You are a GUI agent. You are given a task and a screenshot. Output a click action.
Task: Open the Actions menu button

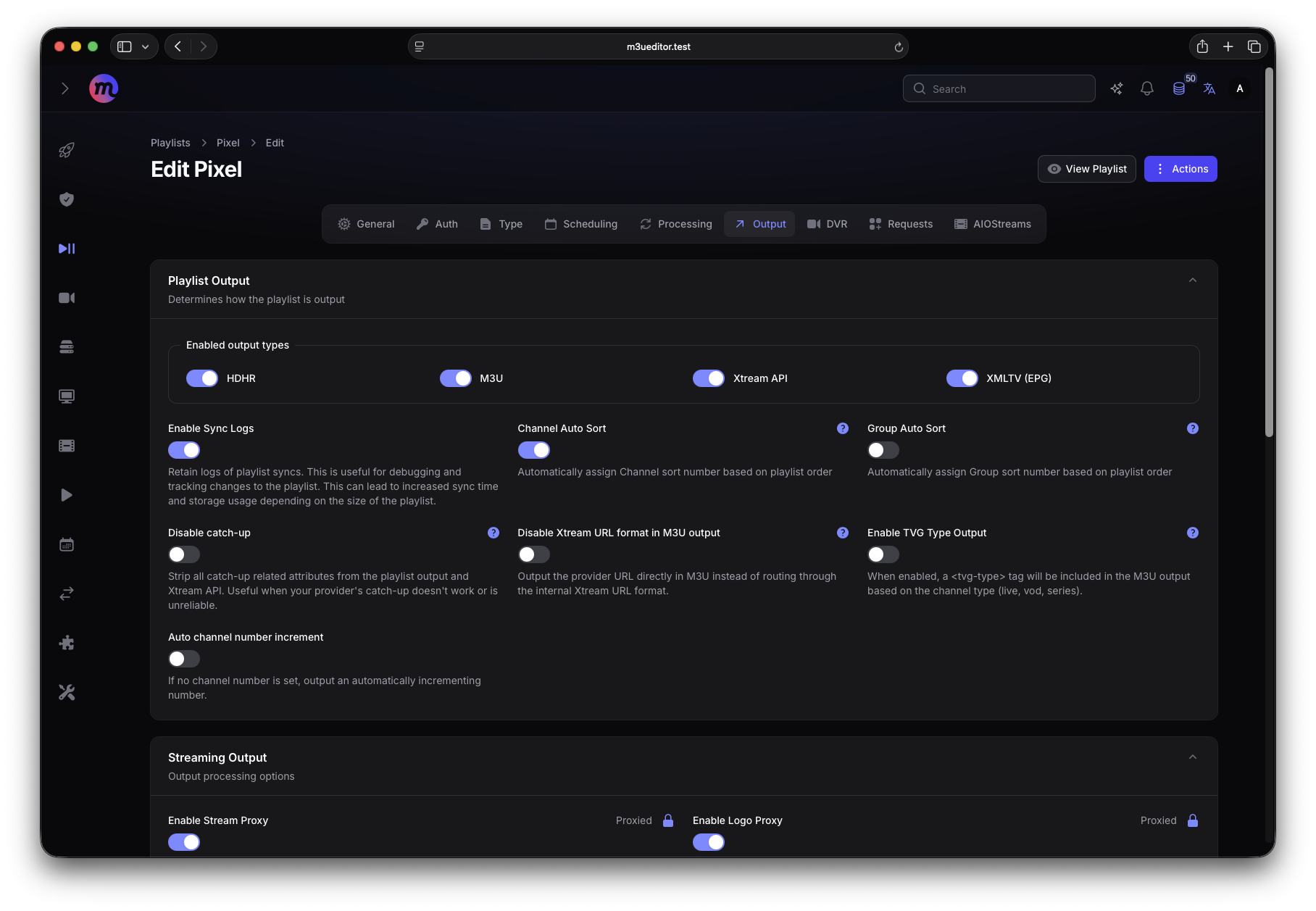point(1180,169)
